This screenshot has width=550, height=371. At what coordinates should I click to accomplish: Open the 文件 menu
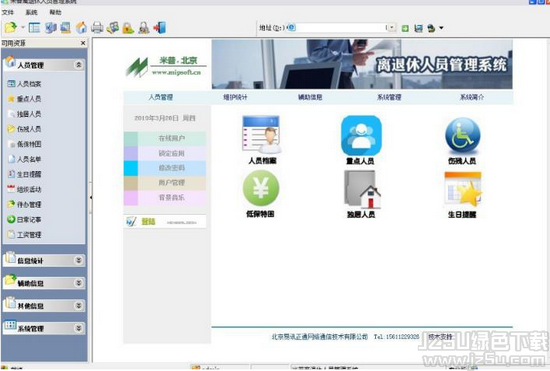click(7, 12)
